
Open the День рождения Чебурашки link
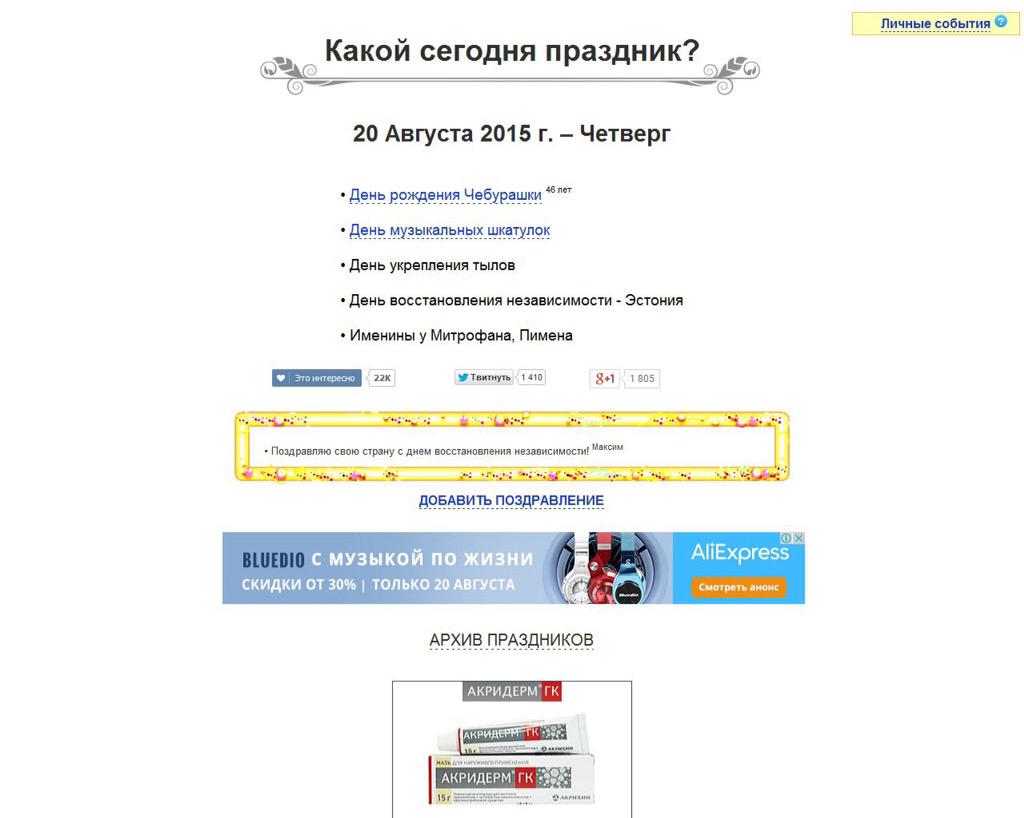click(445, 195)
